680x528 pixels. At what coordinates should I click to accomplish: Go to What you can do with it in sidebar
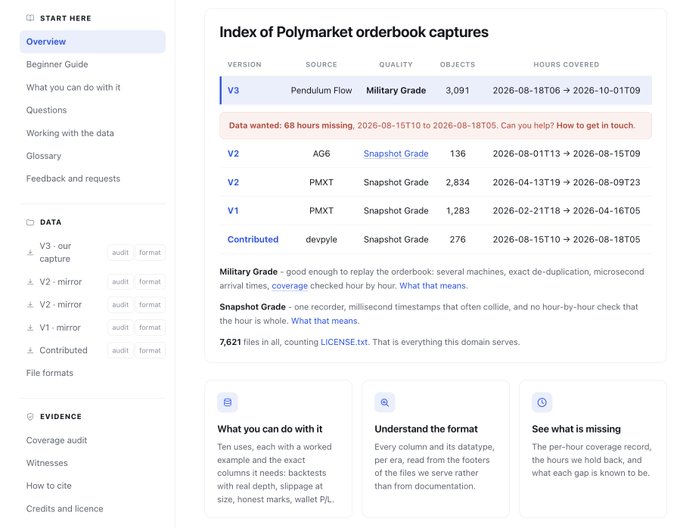click(73, 87)
